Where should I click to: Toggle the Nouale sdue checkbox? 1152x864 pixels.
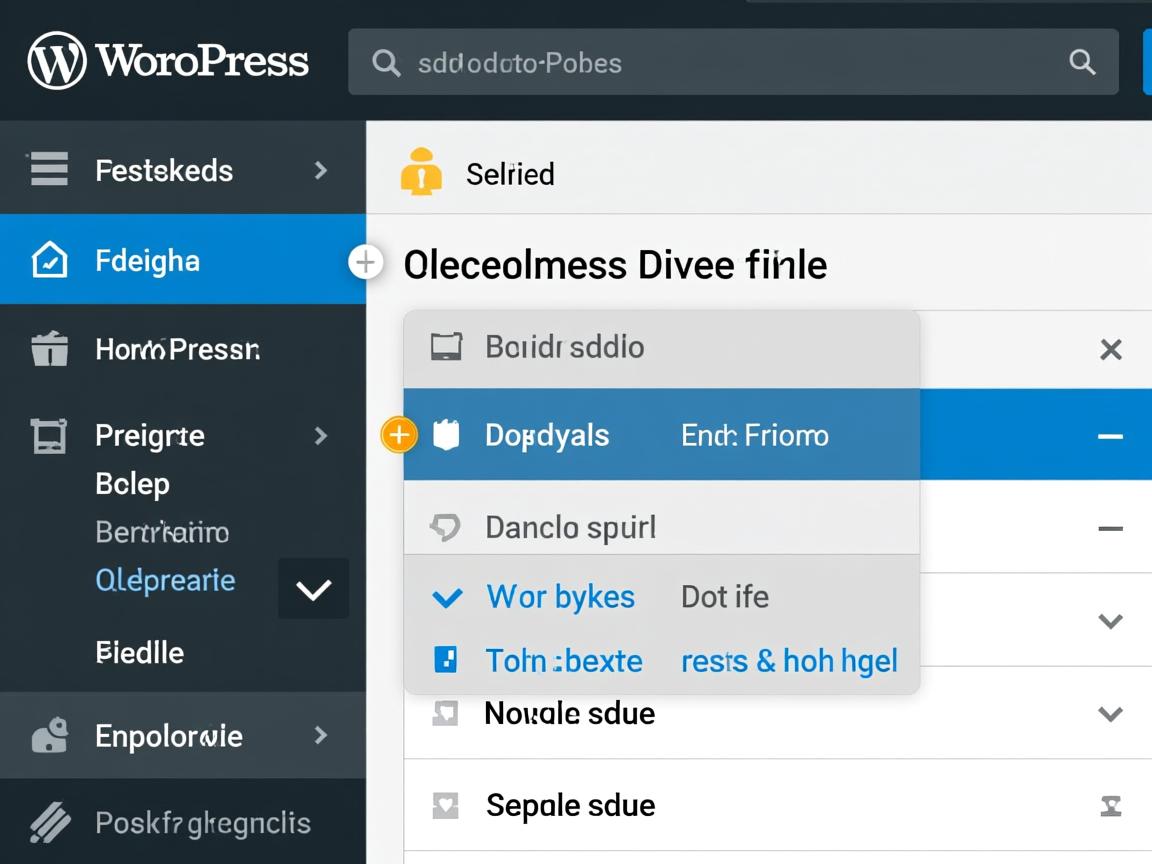click(445, 713)
